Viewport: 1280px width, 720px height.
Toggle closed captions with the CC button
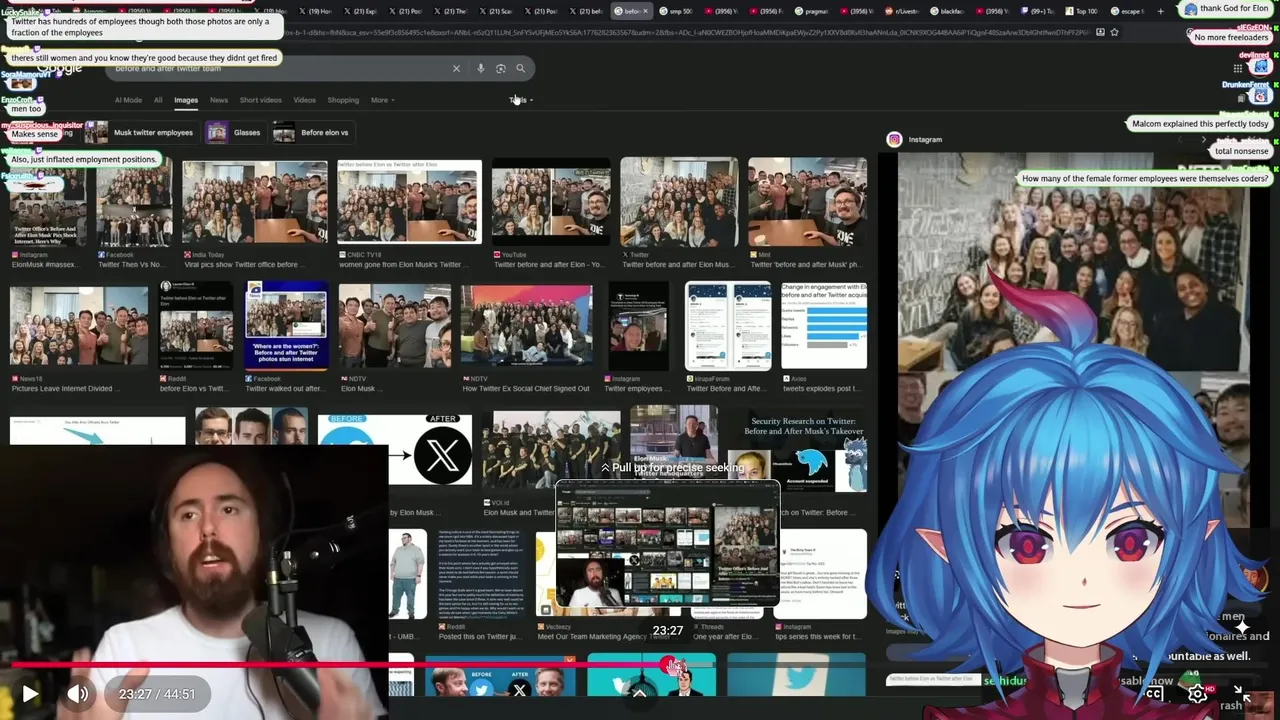1154,693
